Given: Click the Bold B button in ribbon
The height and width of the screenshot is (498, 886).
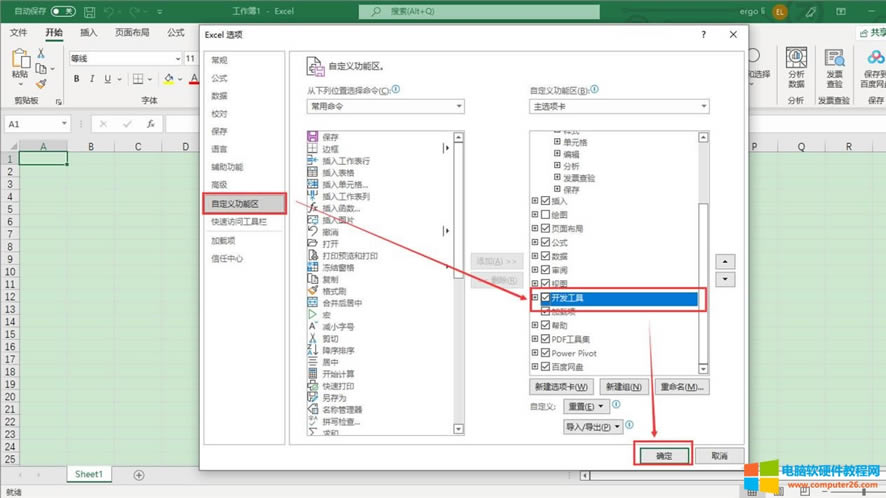Looking at the screenshot, I should coord(76,79).
